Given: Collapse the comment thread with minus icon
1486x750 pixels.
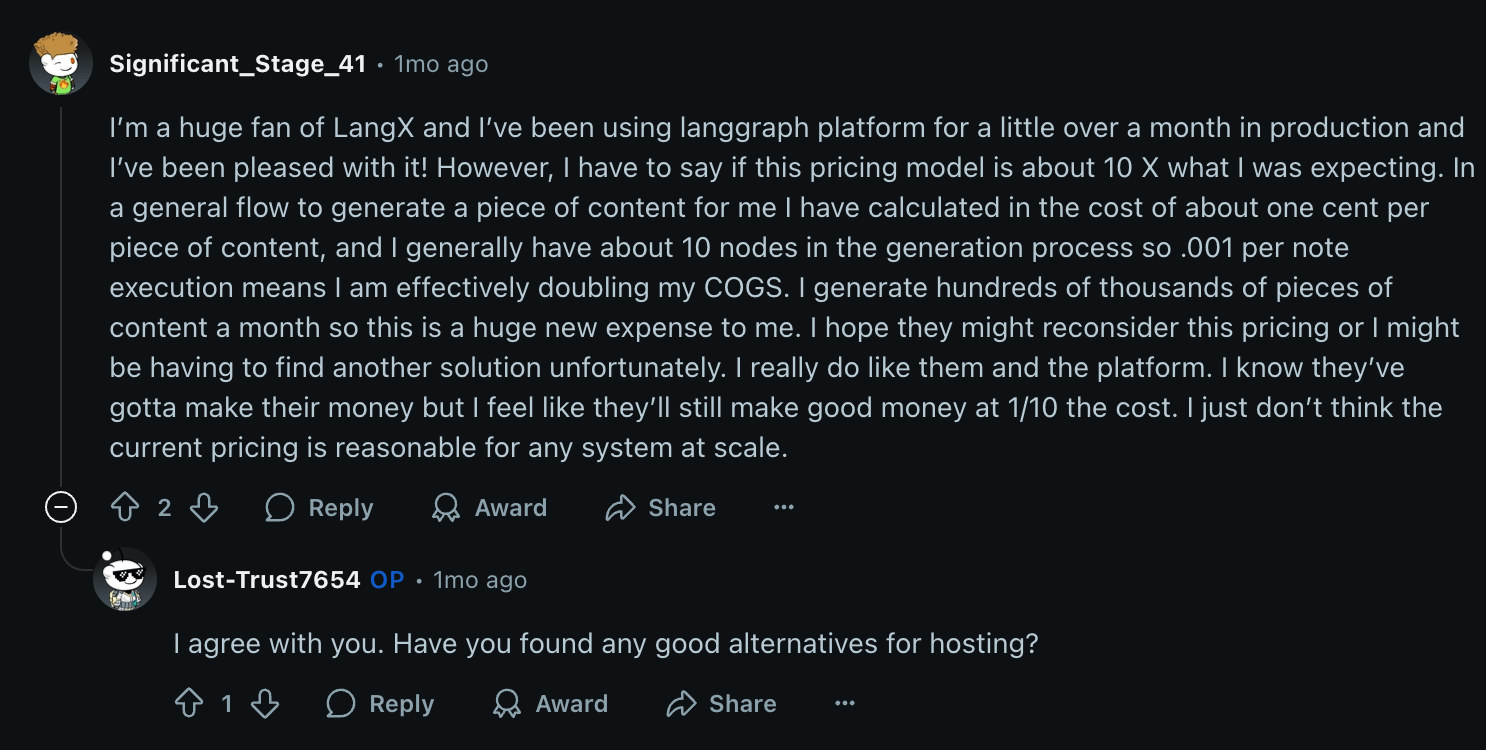Looking at the screenshot, I should (x=61, y=508).
